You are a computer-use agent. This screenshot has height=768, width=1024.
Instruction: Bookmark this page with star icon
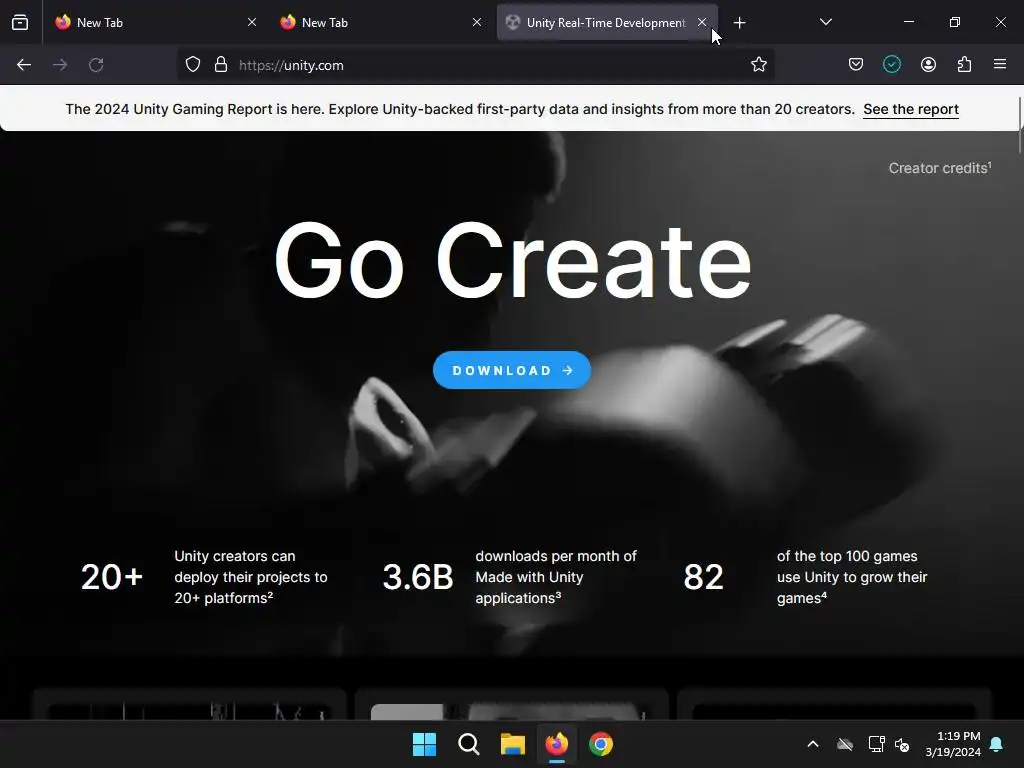coord(758,65)
